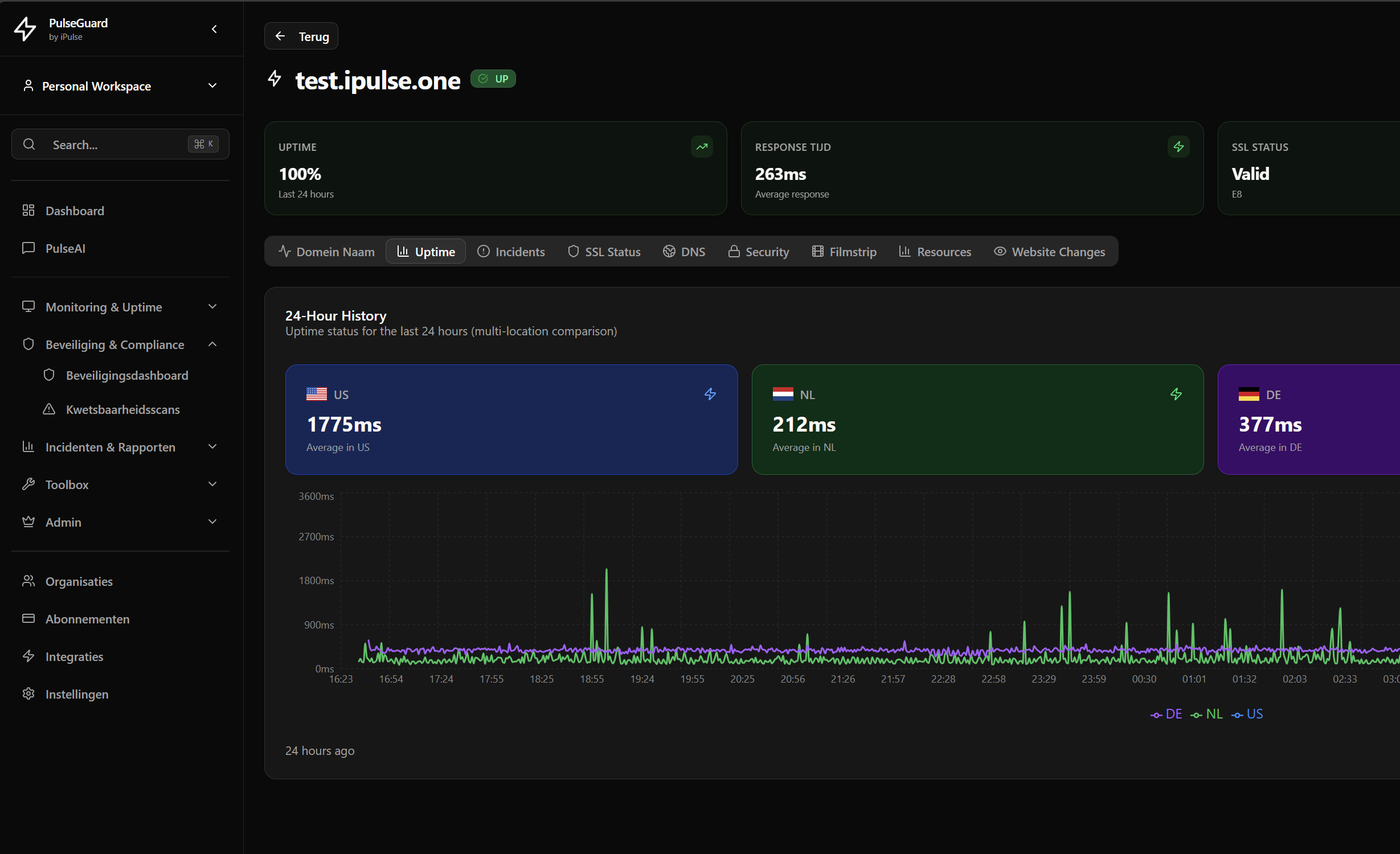Click the UP status badge
Image resolution: width=1400 pixels, height=854 pixels.
click(x=493, y=79)
